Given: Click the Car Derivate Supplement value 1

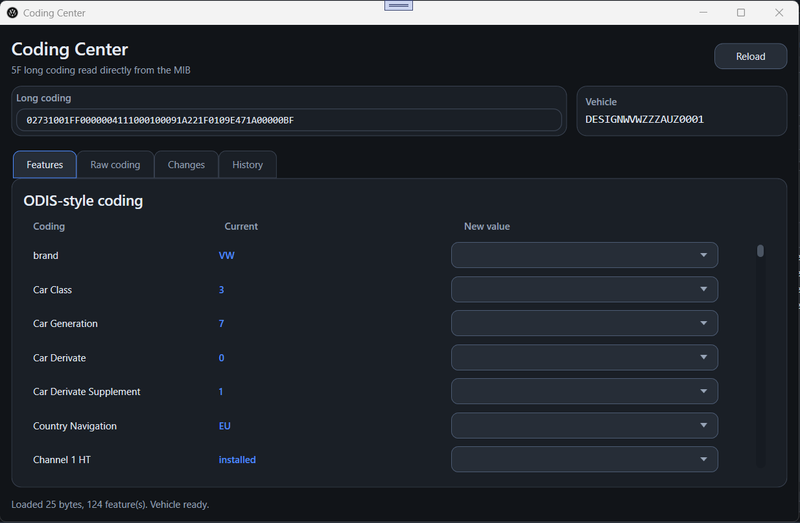Looking at the screenshot, I should point(221,392).
